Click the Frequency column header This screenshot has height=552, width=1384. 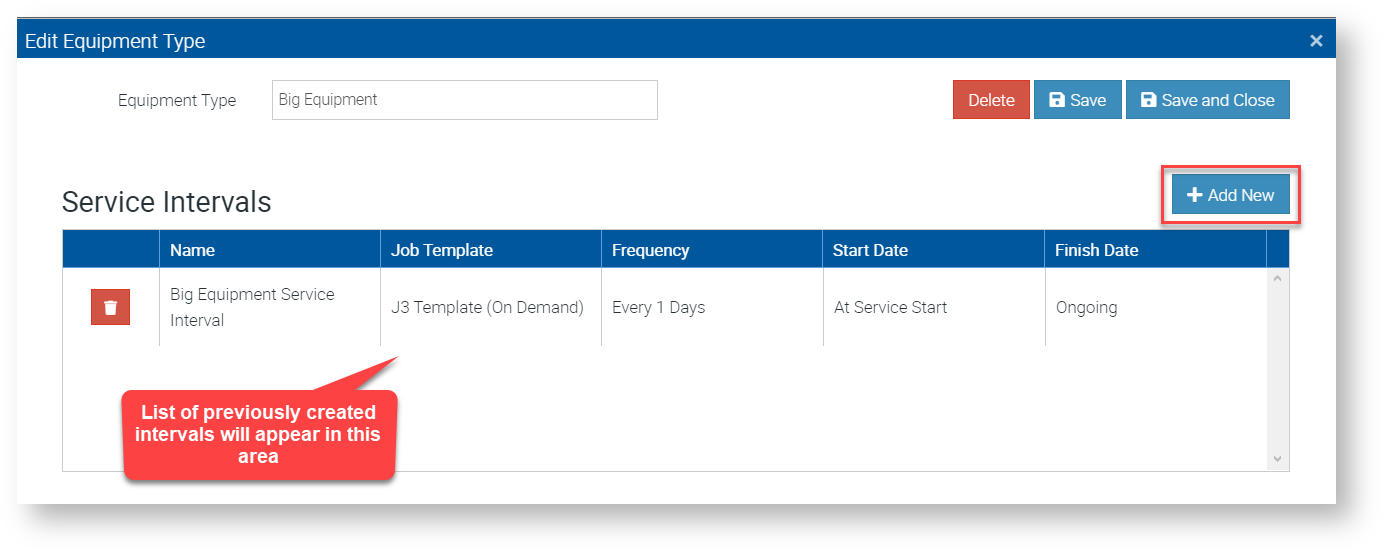pos(650,250)
